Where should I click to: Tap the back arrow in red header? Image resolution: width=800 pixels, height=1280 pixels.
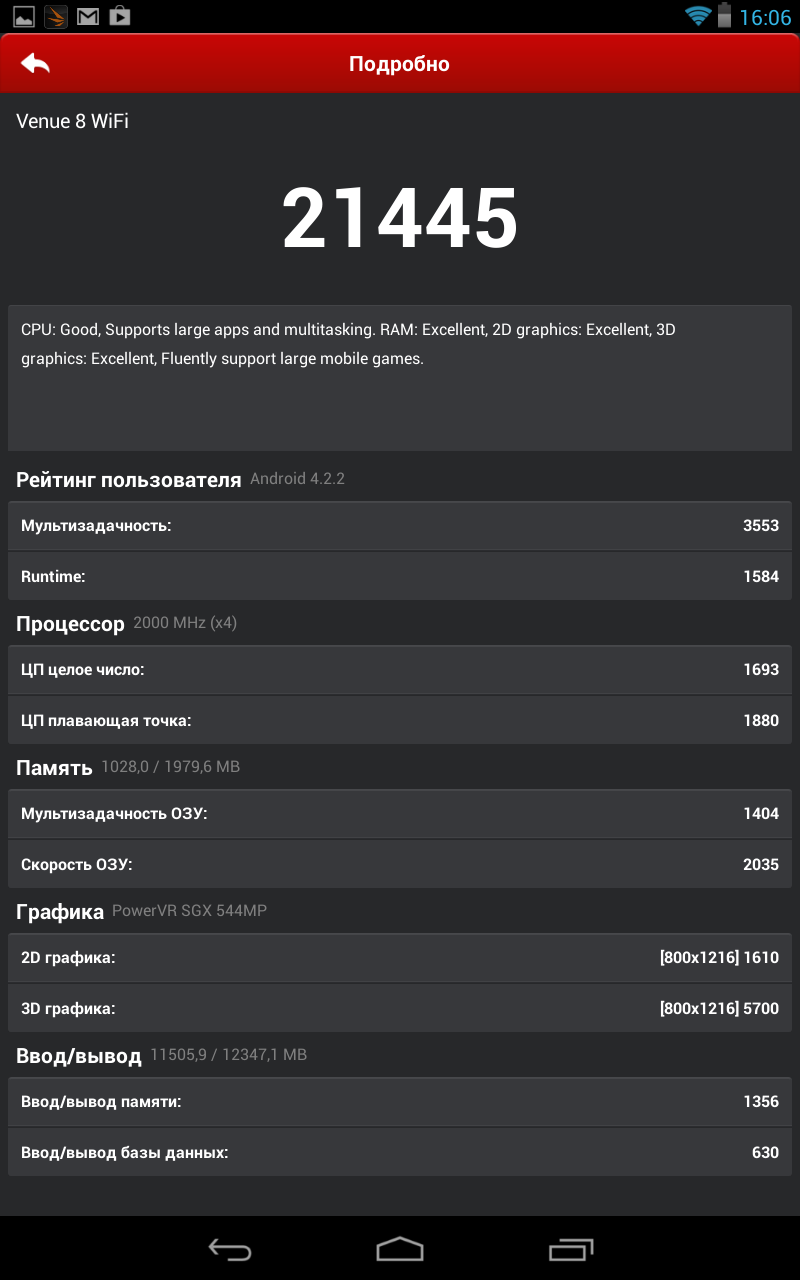[x=35, y=64]
